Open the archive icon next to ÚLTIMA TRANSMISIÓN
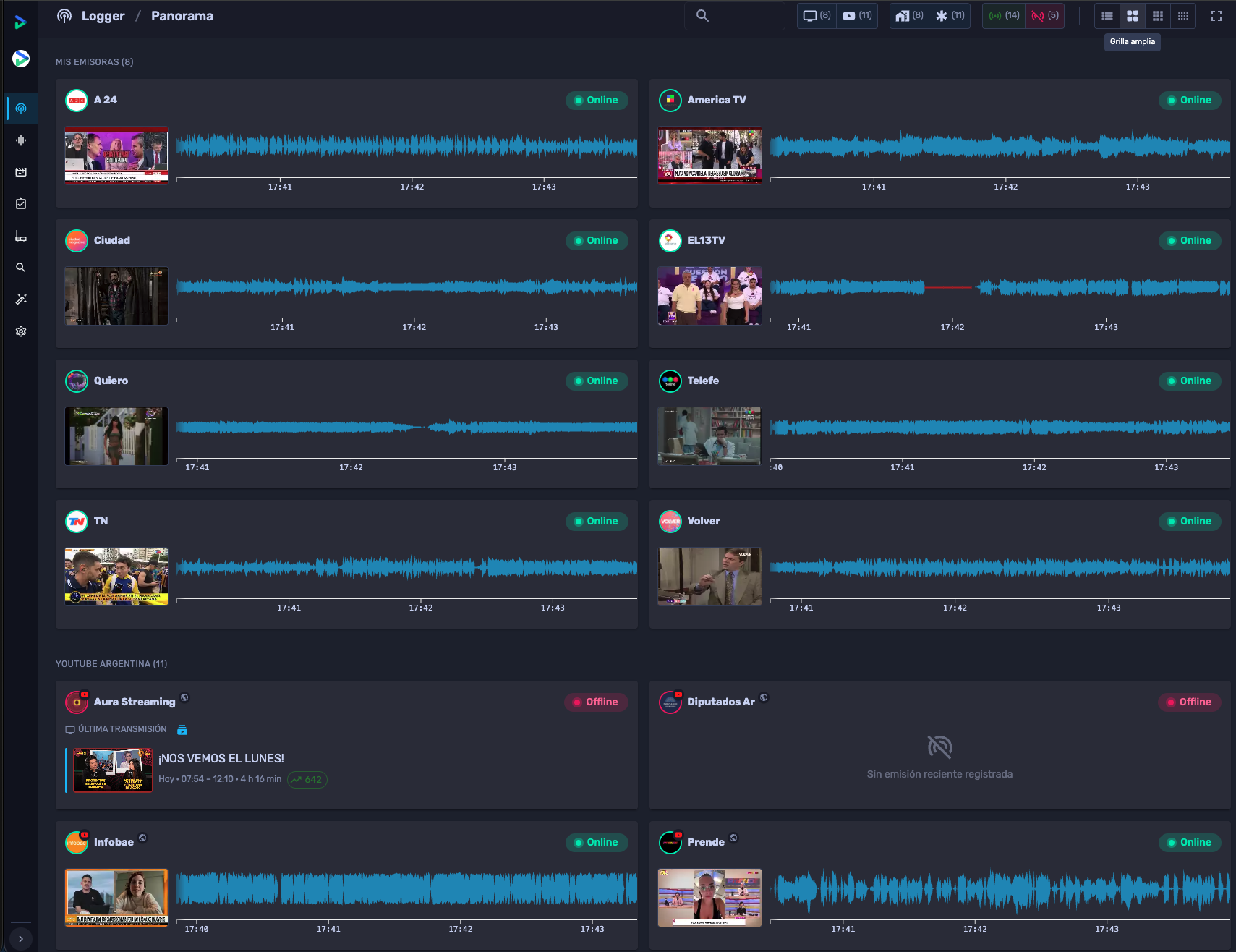Image resolution: width=1236 pixels, height=952 pixels. pos(182,730)
